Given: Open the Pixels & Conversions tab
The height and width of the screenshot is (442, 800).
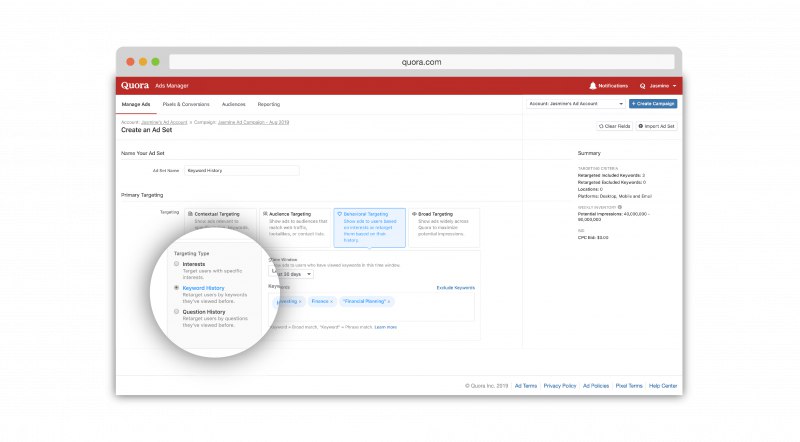Looking at the screenshot, I should click(x=186, y=104).
